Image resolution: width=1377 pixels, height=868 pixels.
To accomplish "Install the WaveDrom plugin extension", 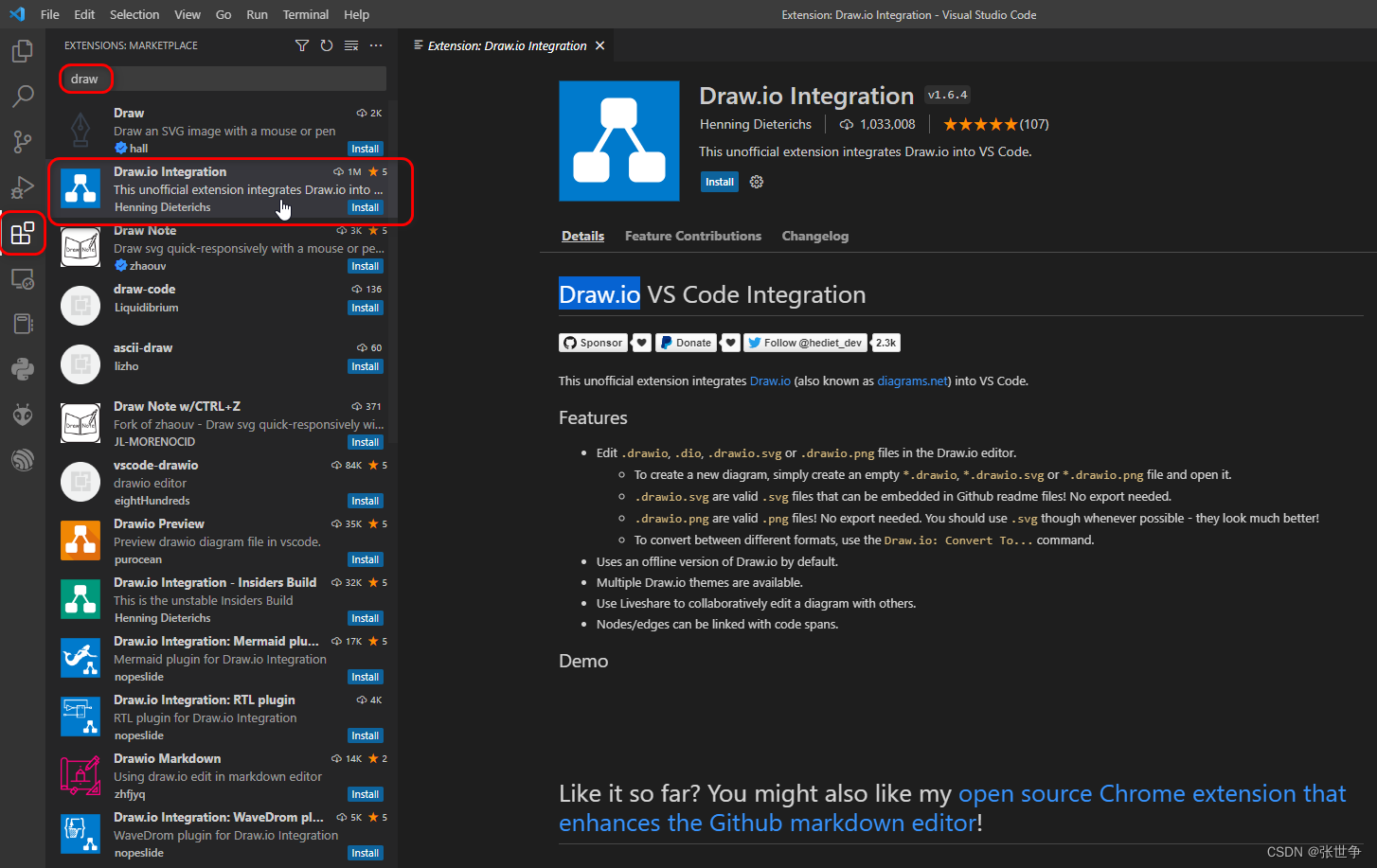I will click(x=366, y=853).
